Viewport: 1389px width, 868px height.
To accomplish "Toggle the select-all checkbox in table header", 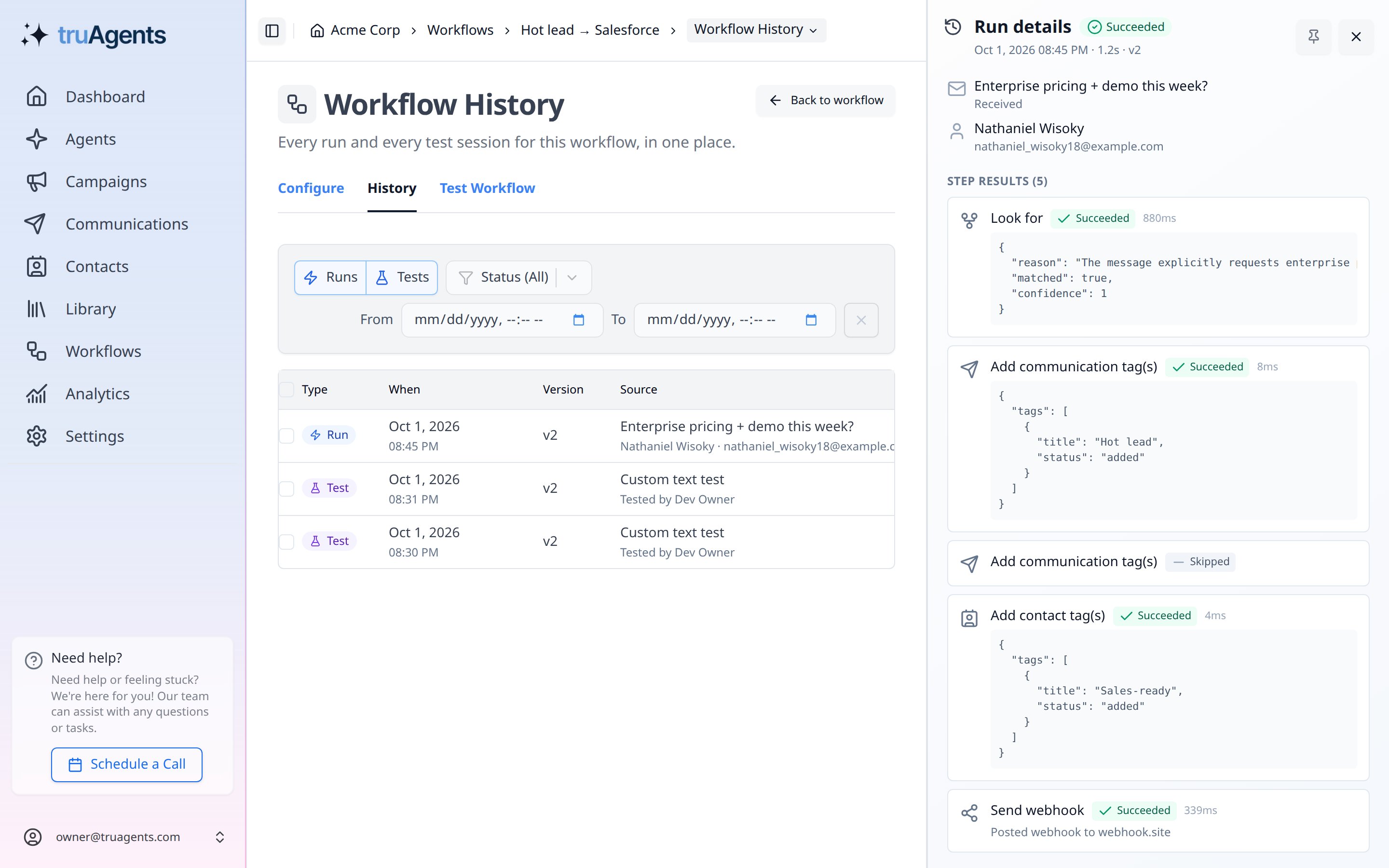I will 286,389.
